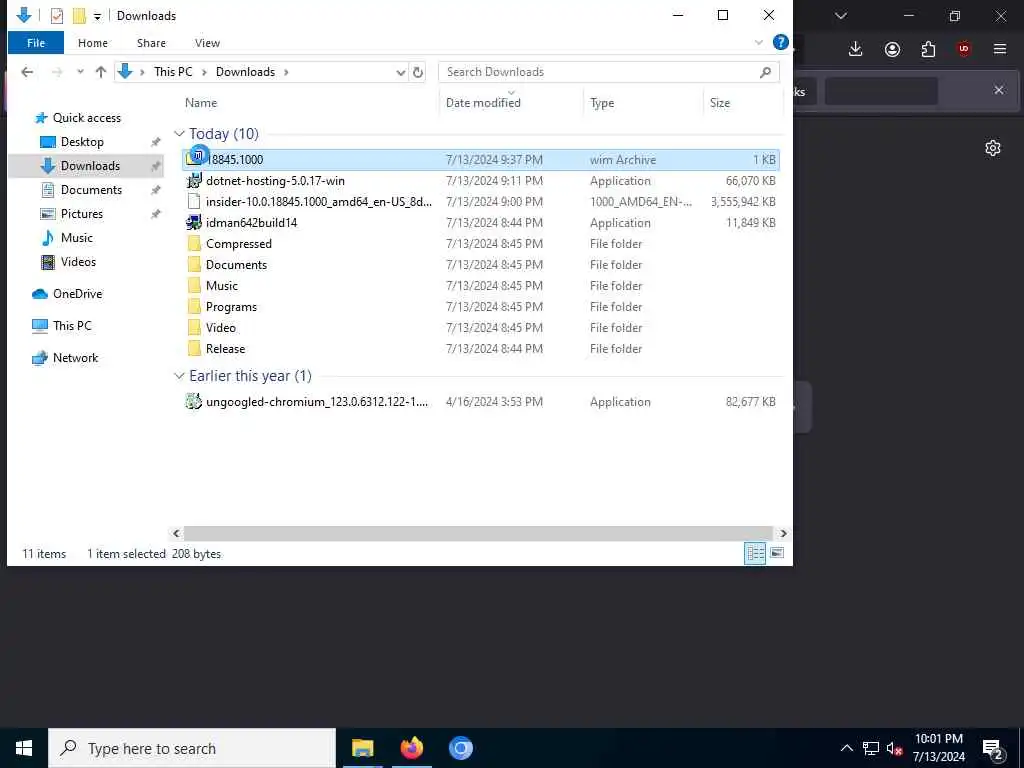Collapse the Earlier this year group
The height and width of the screenshot is (768, 1024).
click(180, 376)
